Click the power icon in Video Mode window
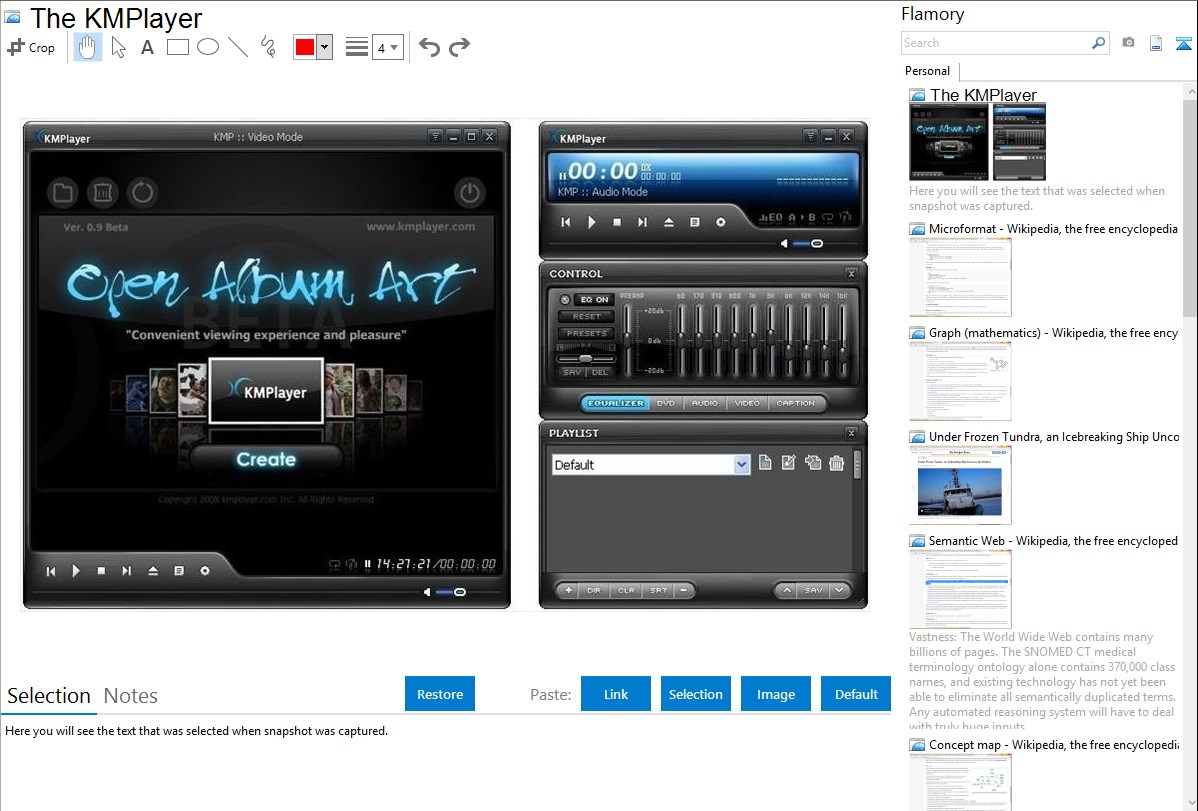This screenshot has width=1198, height=811. (470, 193)
